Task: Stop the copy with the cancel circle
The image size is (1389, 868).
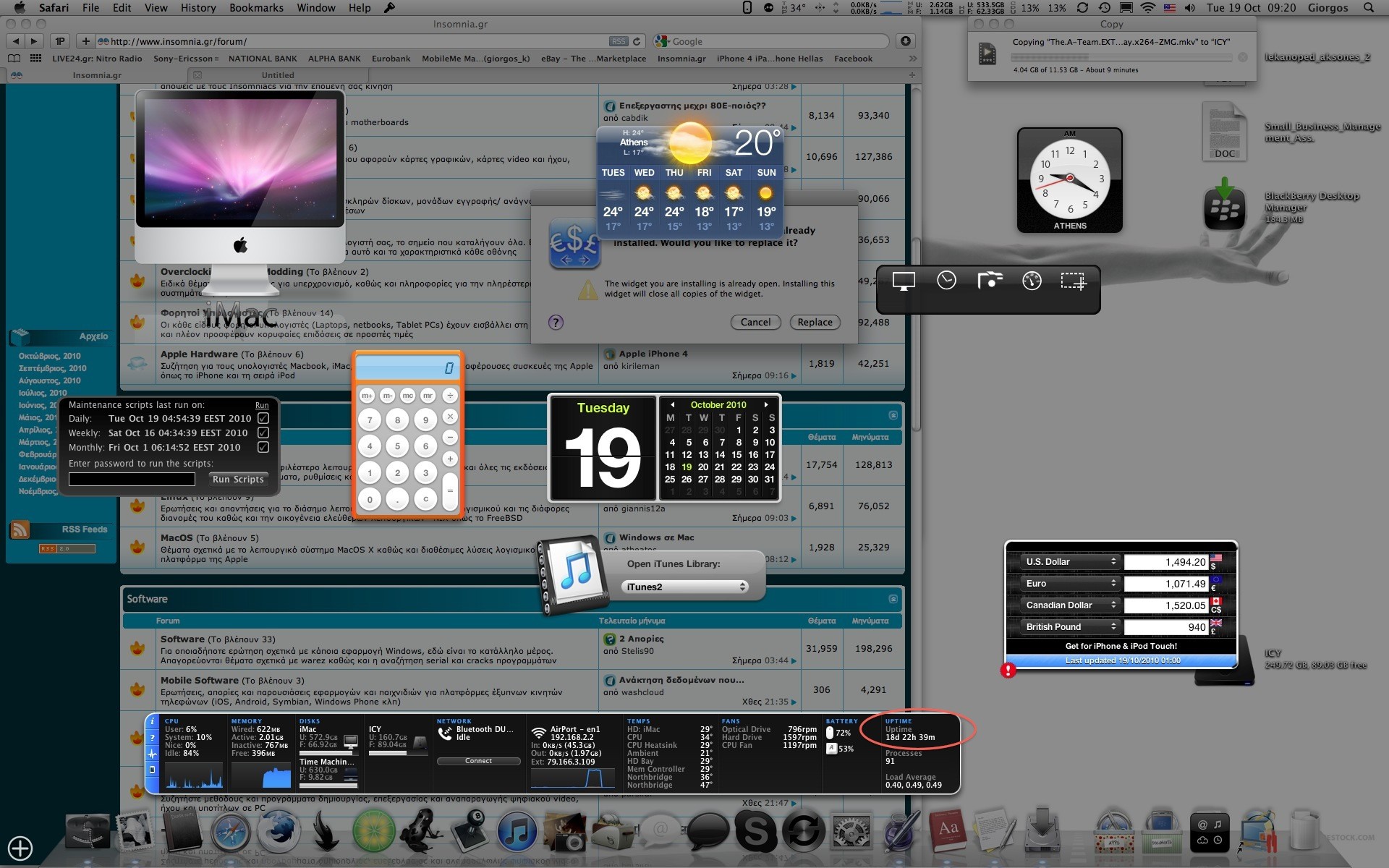Action: pyautogui.click(x=1243, y=57)
